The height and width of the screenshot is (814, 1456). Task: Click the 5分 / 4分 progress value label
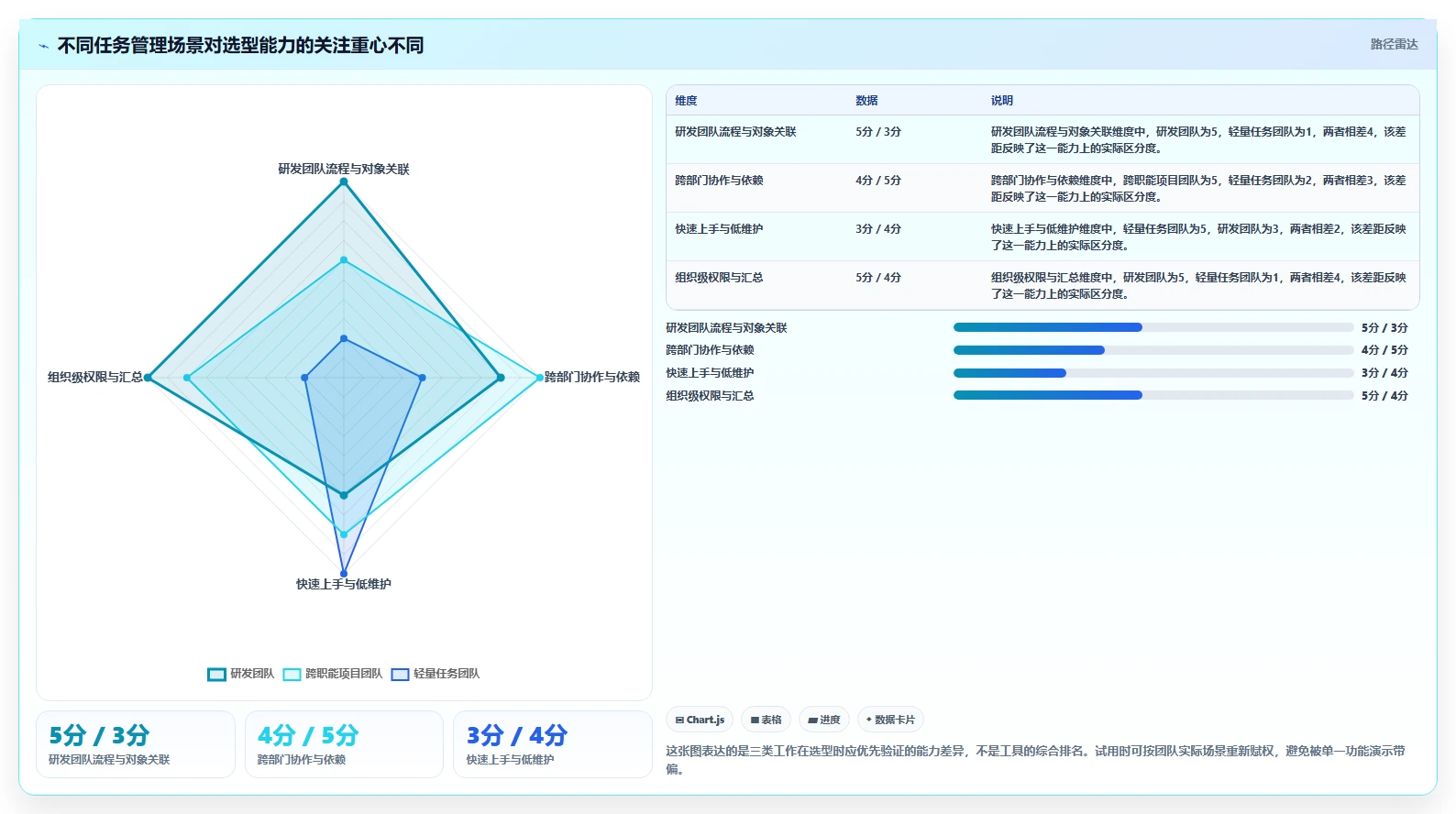pos(1384,396)
